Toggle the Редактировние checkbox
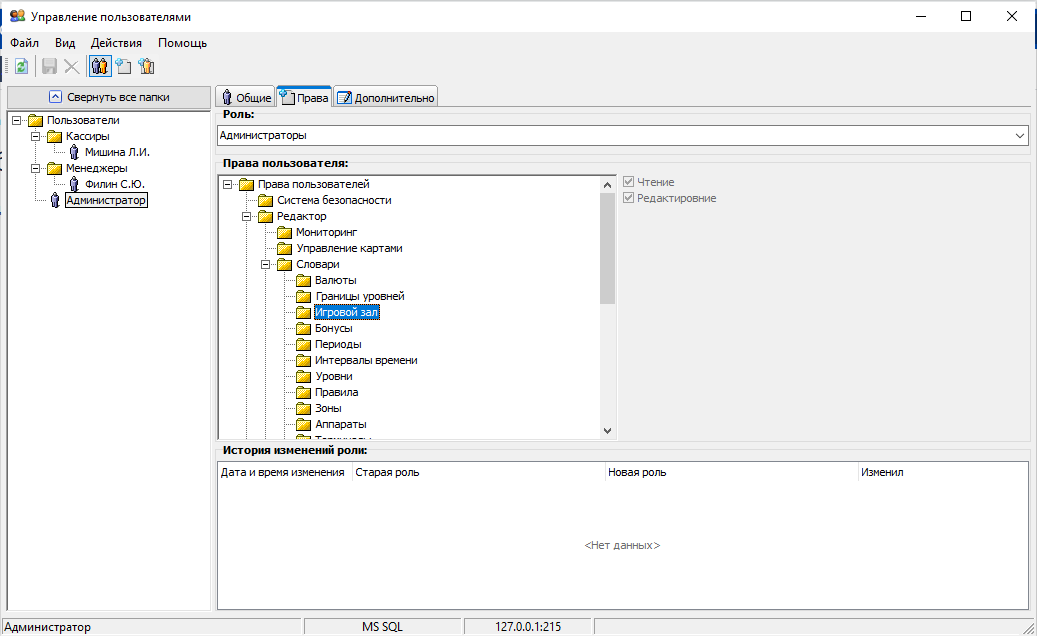The image size is (1037, 636). click(628, 198)
